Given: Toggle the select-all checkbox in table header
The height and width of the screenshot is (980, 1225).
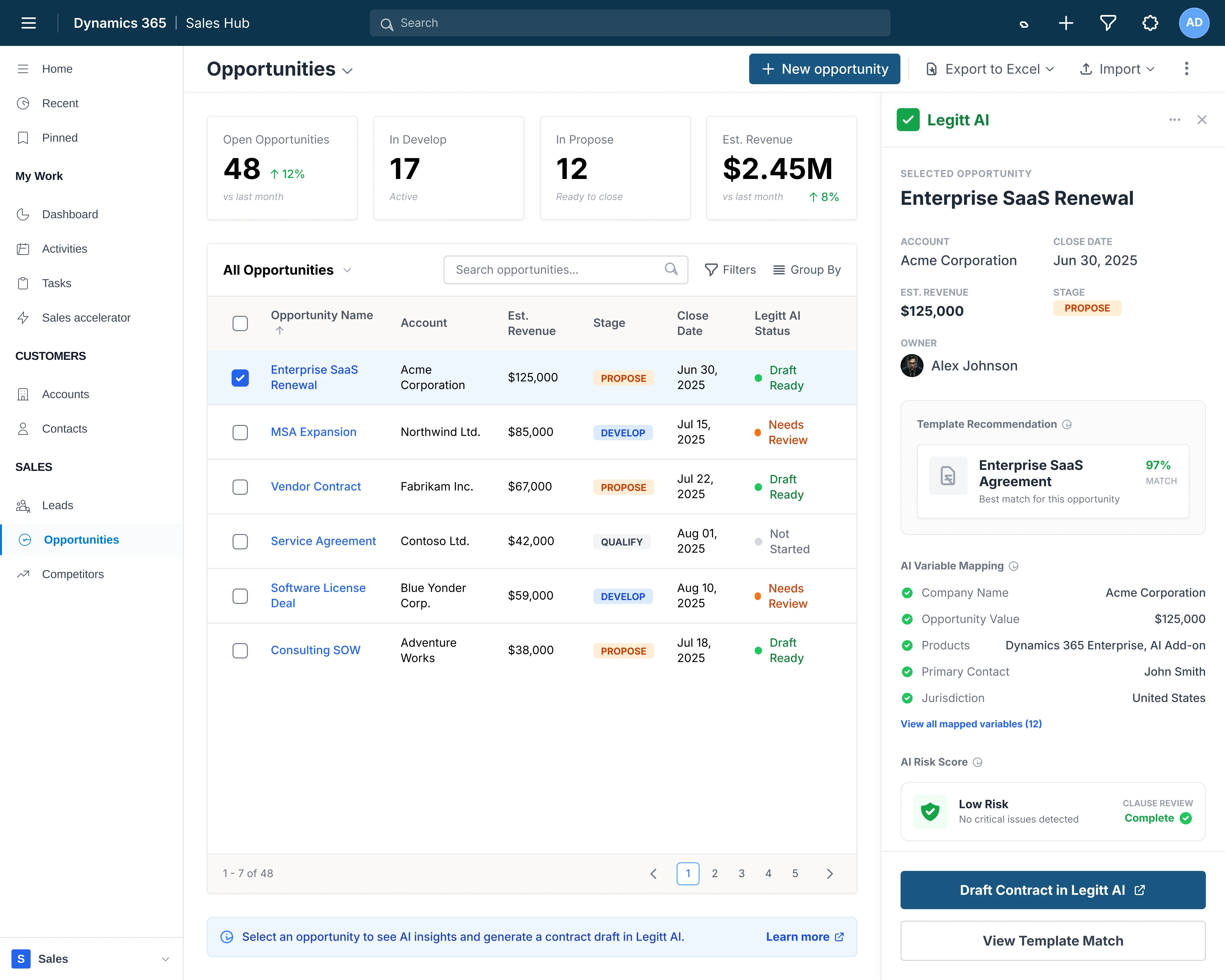Looking at the screenshot, I should (240, 323).
